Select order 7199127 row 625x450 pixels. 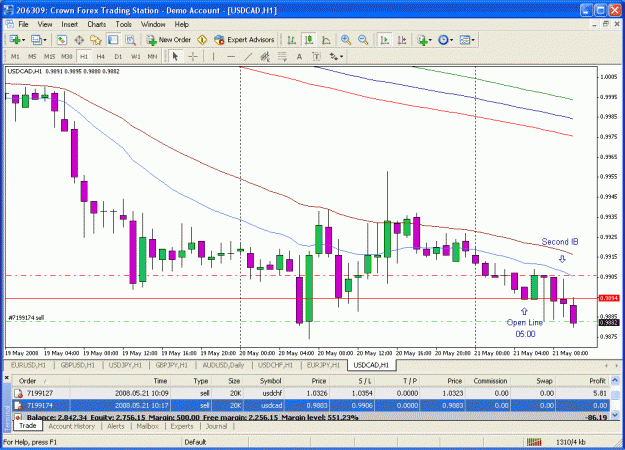click(x=311, y=393)
